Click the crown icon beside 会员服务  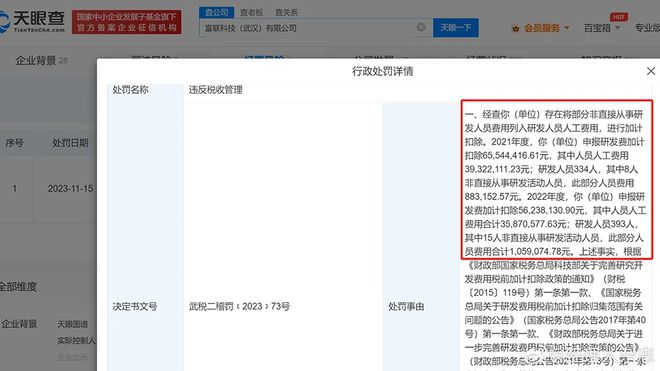pos(515,29)
